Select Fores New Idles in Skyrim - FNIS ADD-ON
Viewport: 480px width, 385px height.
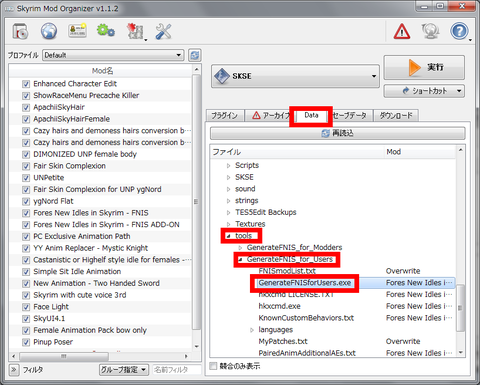(106, 225)
